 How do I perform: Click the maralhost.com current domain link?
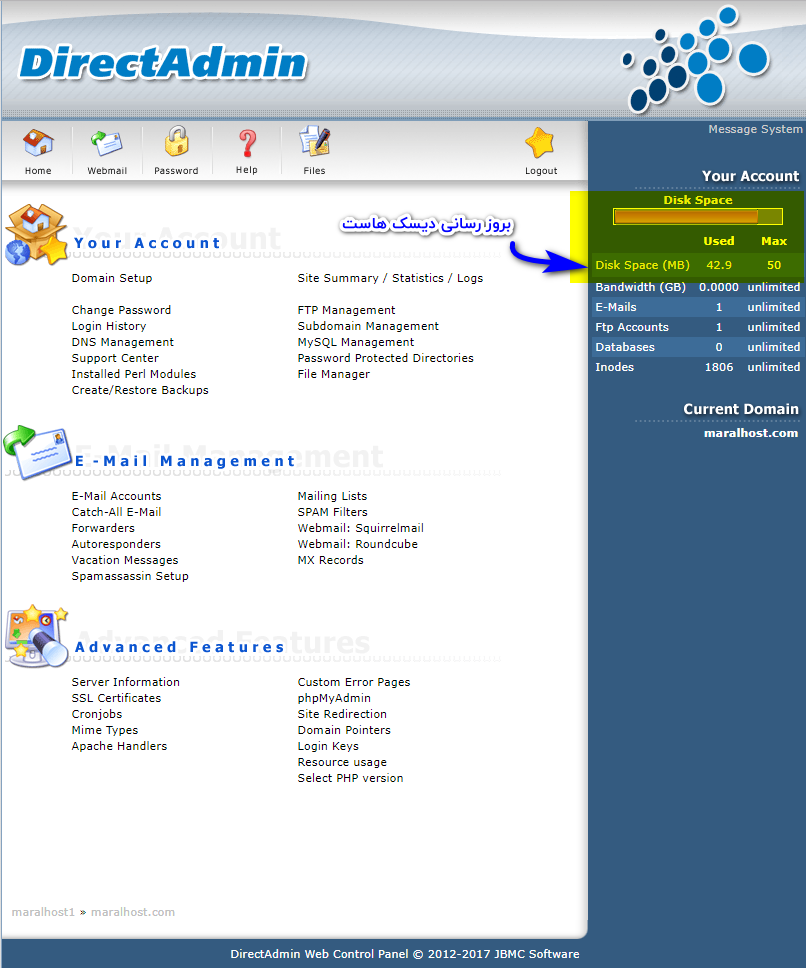point(751,433)
